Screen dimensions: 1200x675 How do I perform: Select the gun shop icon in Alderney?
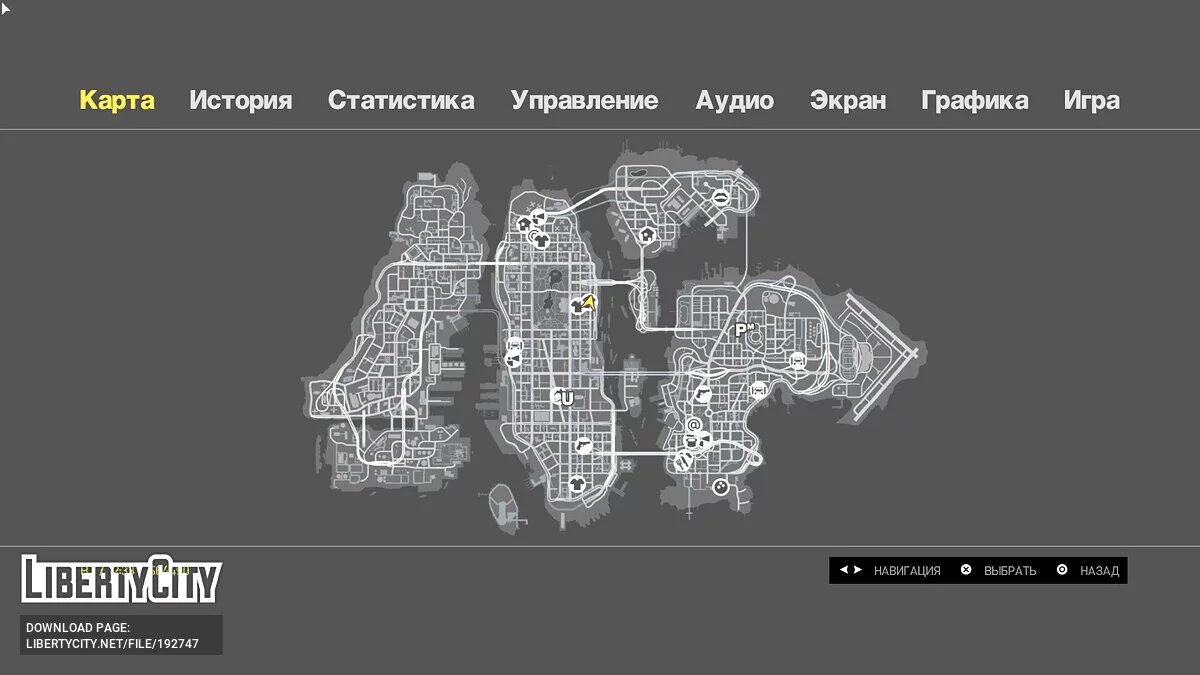[x=584, y=443]
